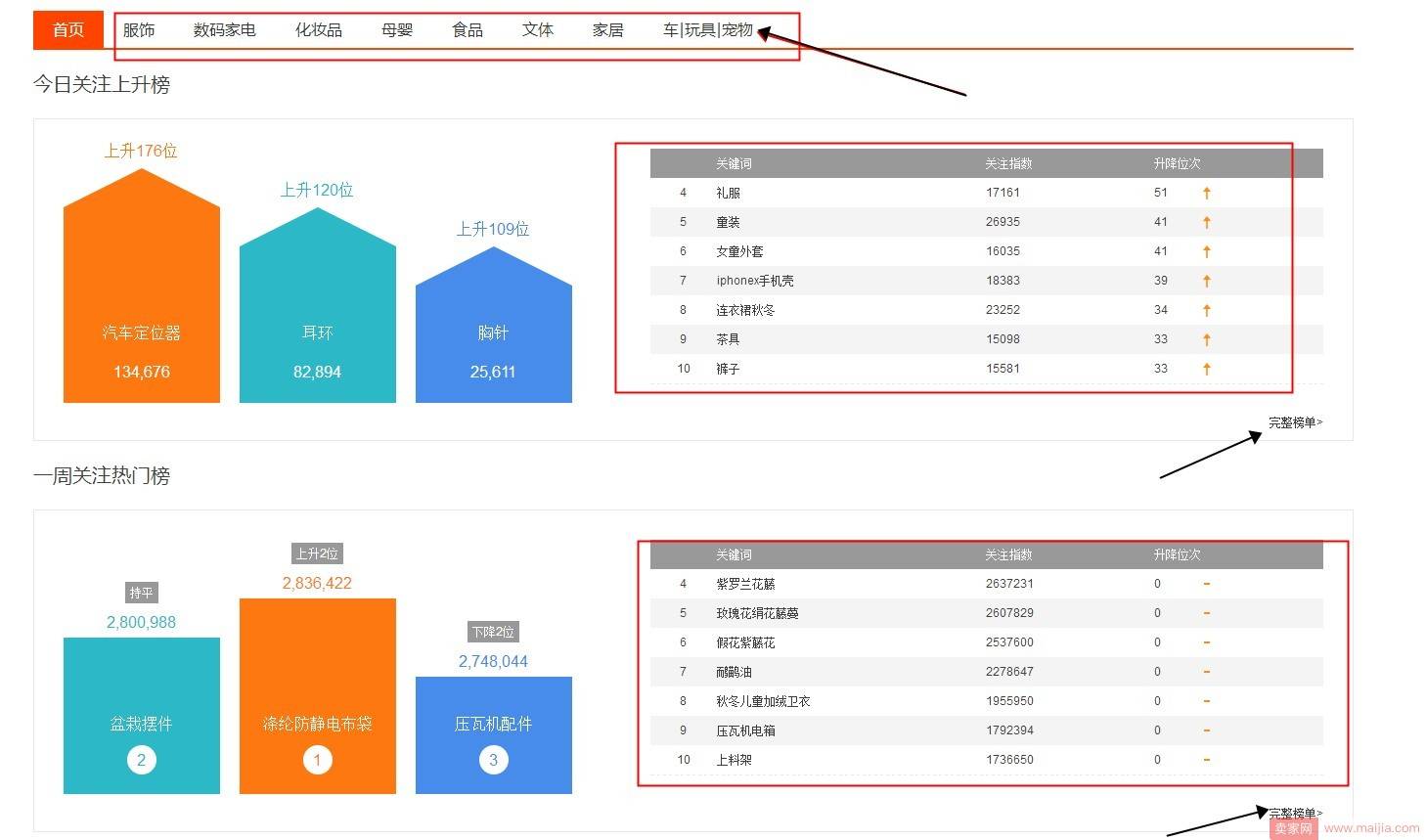1426x840 pixels.
Task: Click rank badge 3 on 压瓦机配件
Action: (x=494, y=760)
